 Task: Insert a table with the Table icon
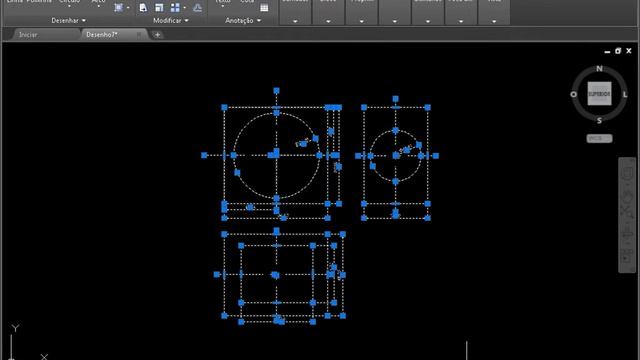264,7
